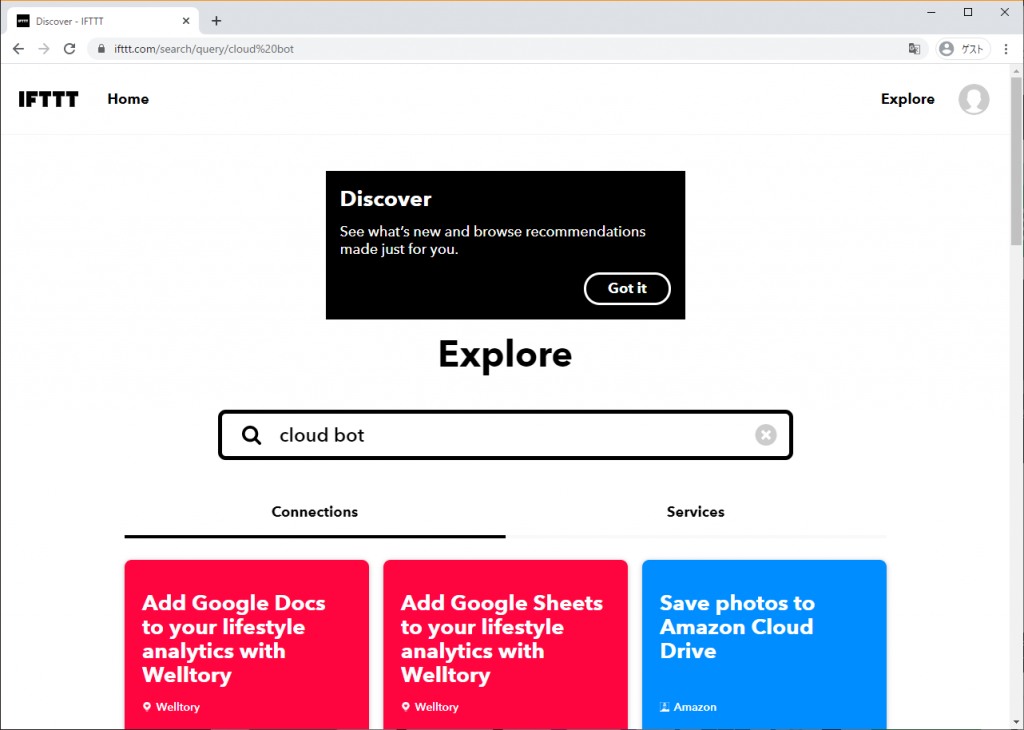1024x730 pixels.
Task: Click the Amazon author label on blue card
Action: click(688, 707)
